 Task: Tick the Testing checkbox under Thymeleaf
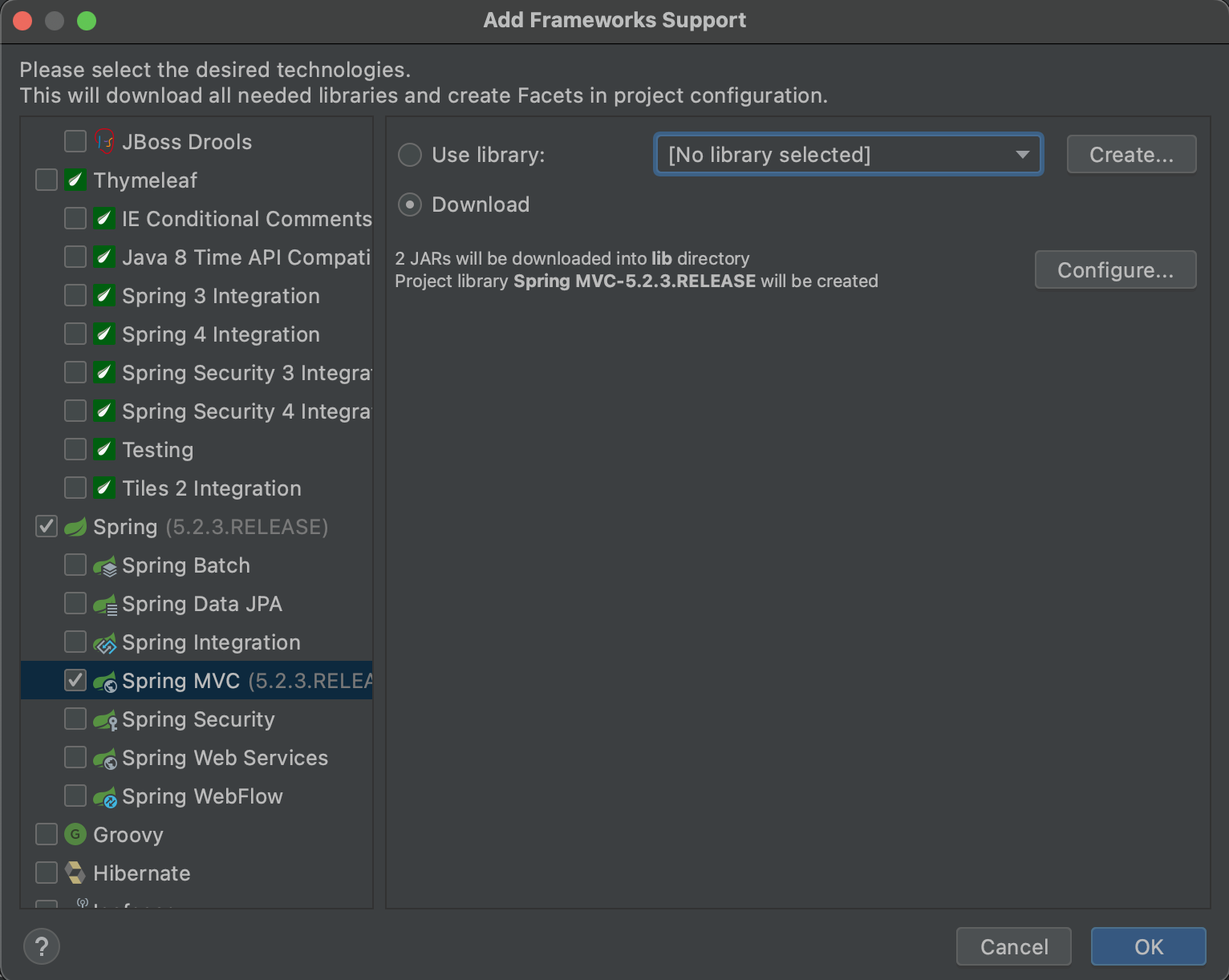pos(75,450)
